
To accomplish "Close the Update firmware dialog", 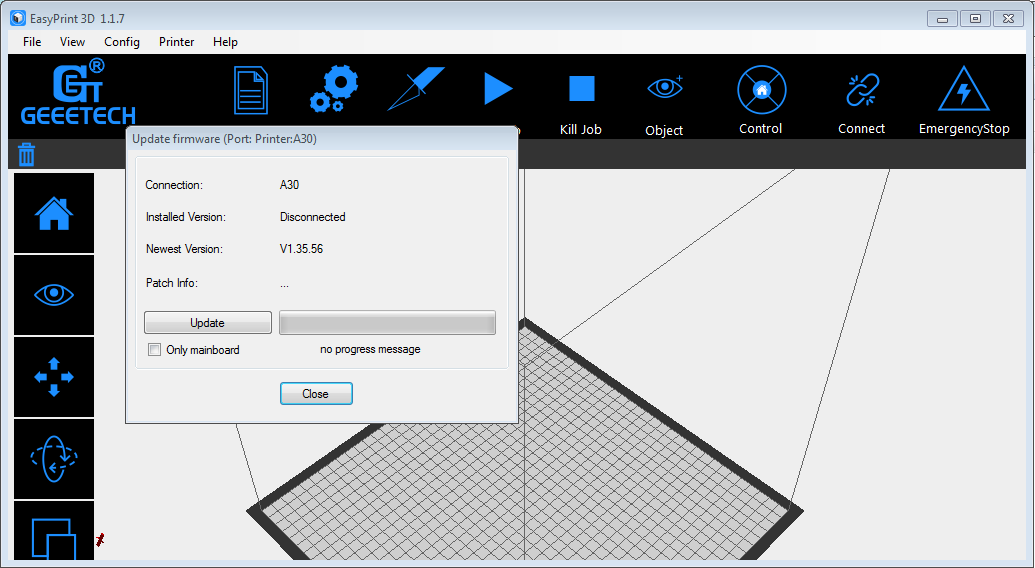I will (x=316, y=394).
